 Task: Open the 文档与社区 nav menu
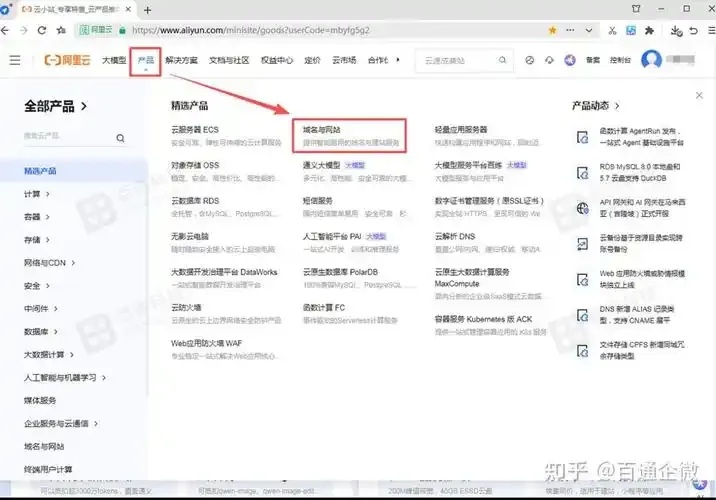229,60
